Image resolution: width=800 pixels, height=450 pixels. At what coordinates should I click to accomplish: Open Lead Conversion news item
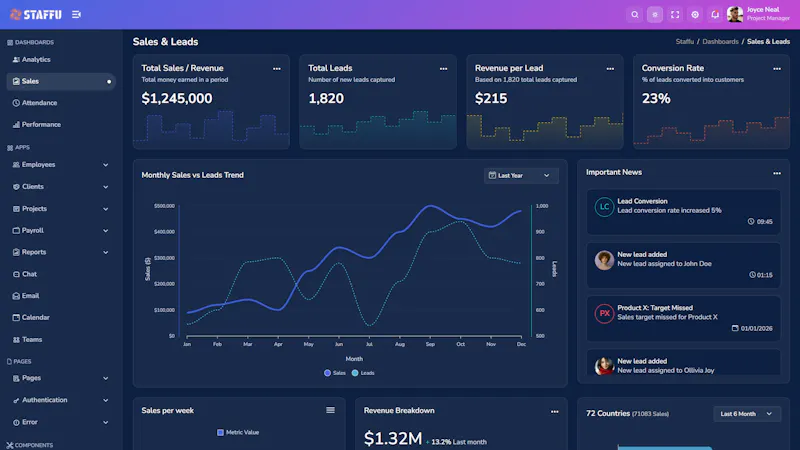pyautogui.click(x=683, y=212)
